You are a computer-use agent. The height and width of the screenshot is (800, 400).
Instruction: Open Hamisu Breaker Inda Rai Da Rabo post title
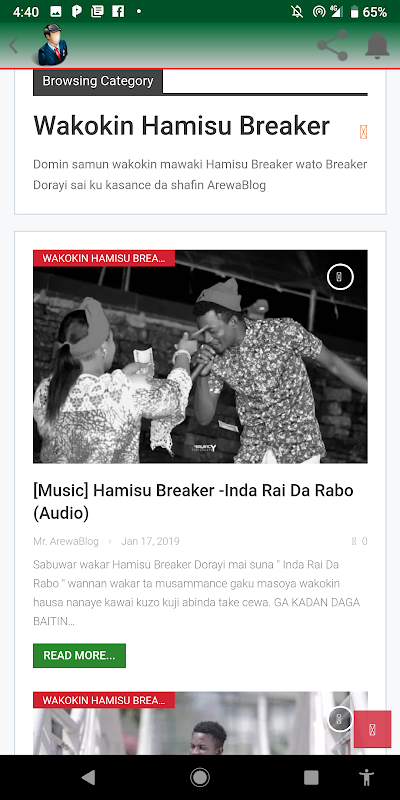click(x=193, y=502)
